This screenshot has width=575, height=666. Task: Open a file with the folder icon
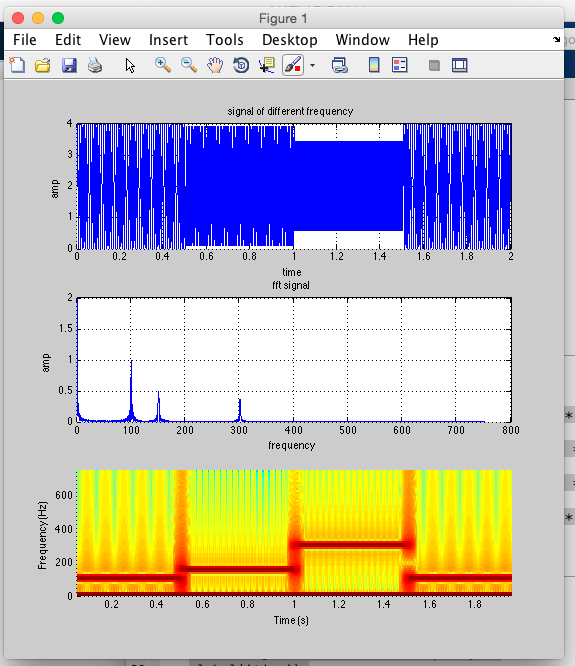[x=43, y=65]
